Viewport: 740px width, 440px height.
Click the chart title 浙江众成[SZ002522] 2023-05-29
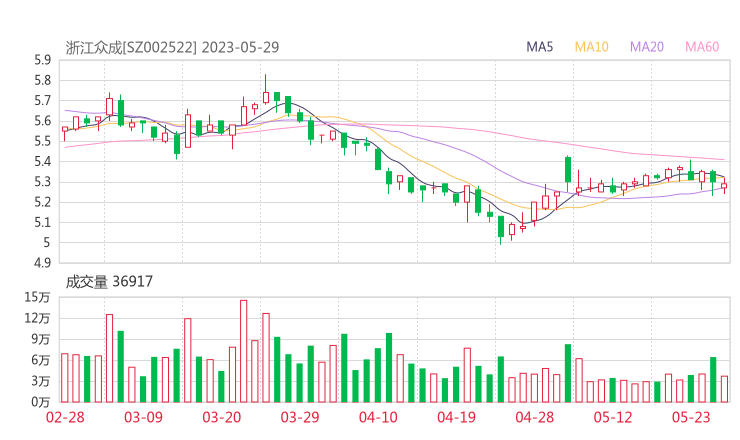tap(172, 47)
